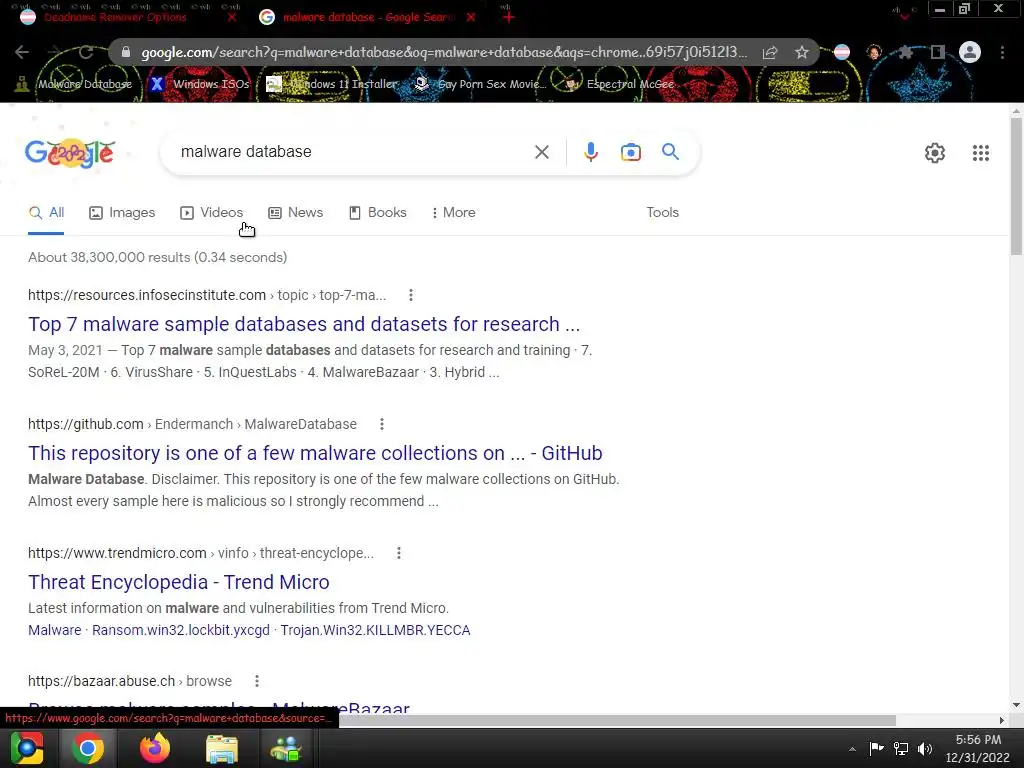Click the vertical scrollbar thumb
The height and width of the screenshot is (768, 1024).
coord(1016,186)
